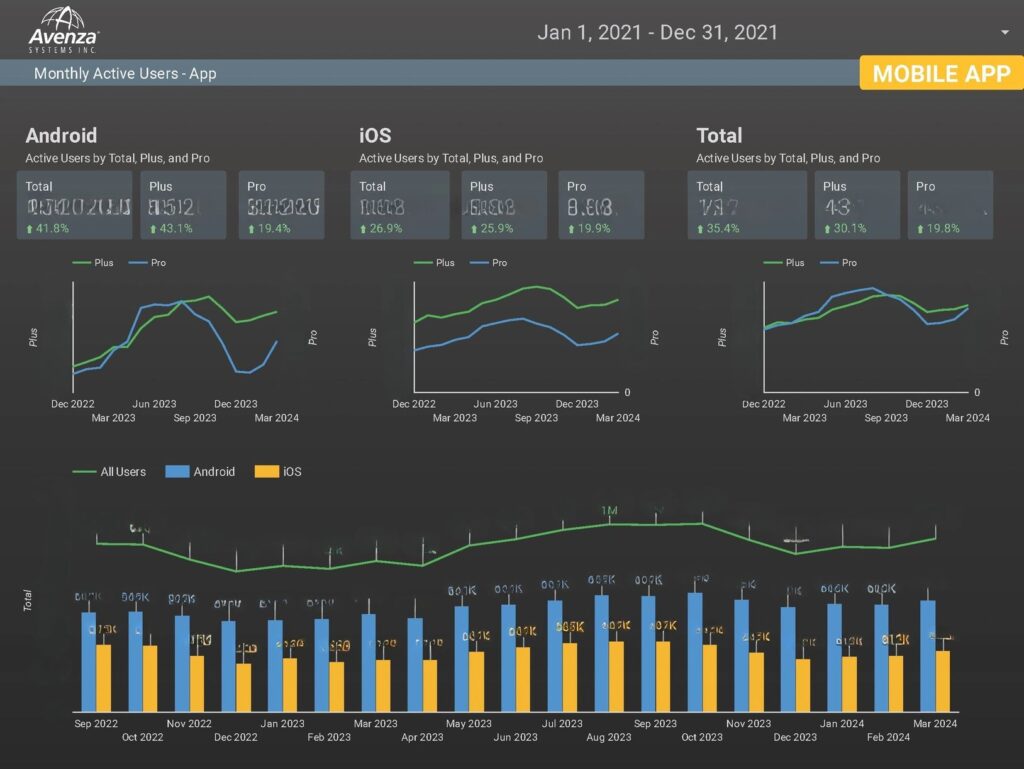Toggle Plus series in iOS chart legend
Viewport: 1024px width, 769px height.
point(434,262)
